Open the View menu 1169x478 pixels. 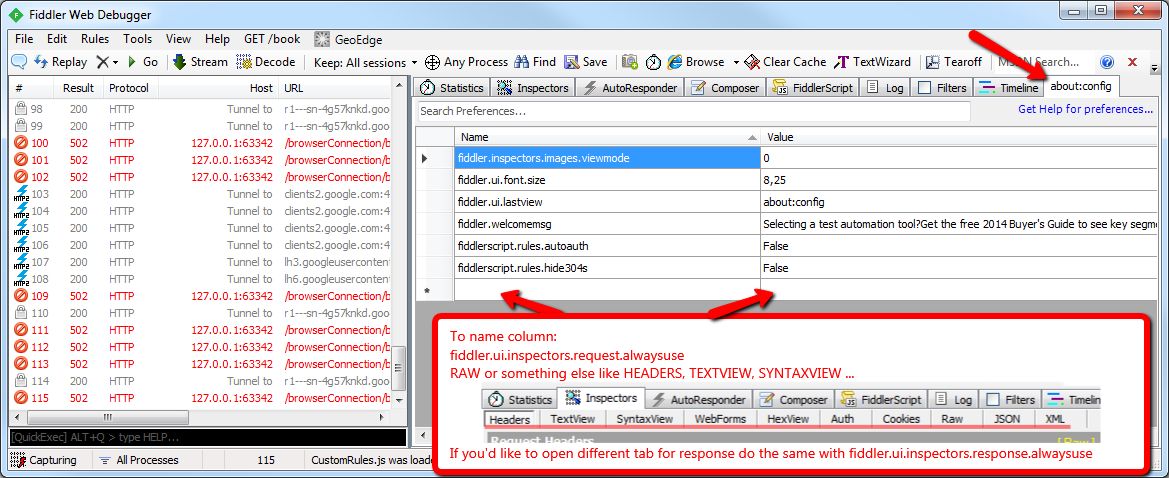tap(178, 39)
